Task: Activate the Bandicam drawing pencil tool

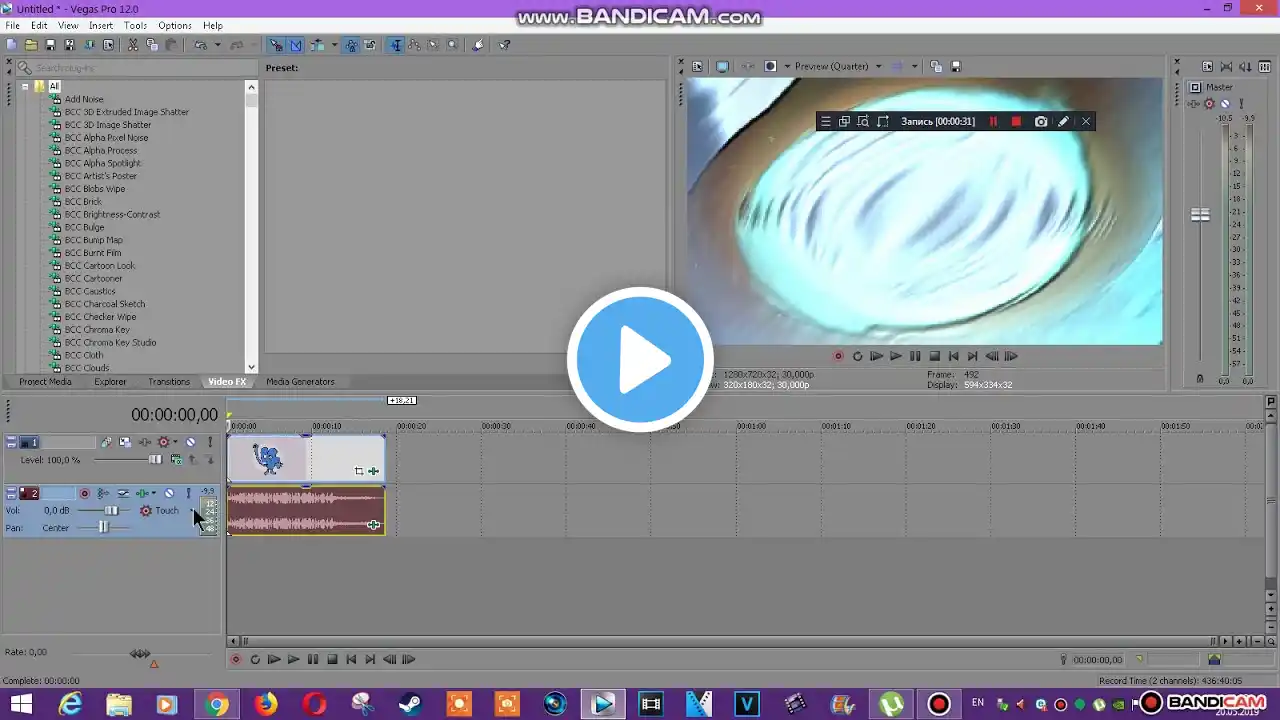Action: [x=1063, y=122]
